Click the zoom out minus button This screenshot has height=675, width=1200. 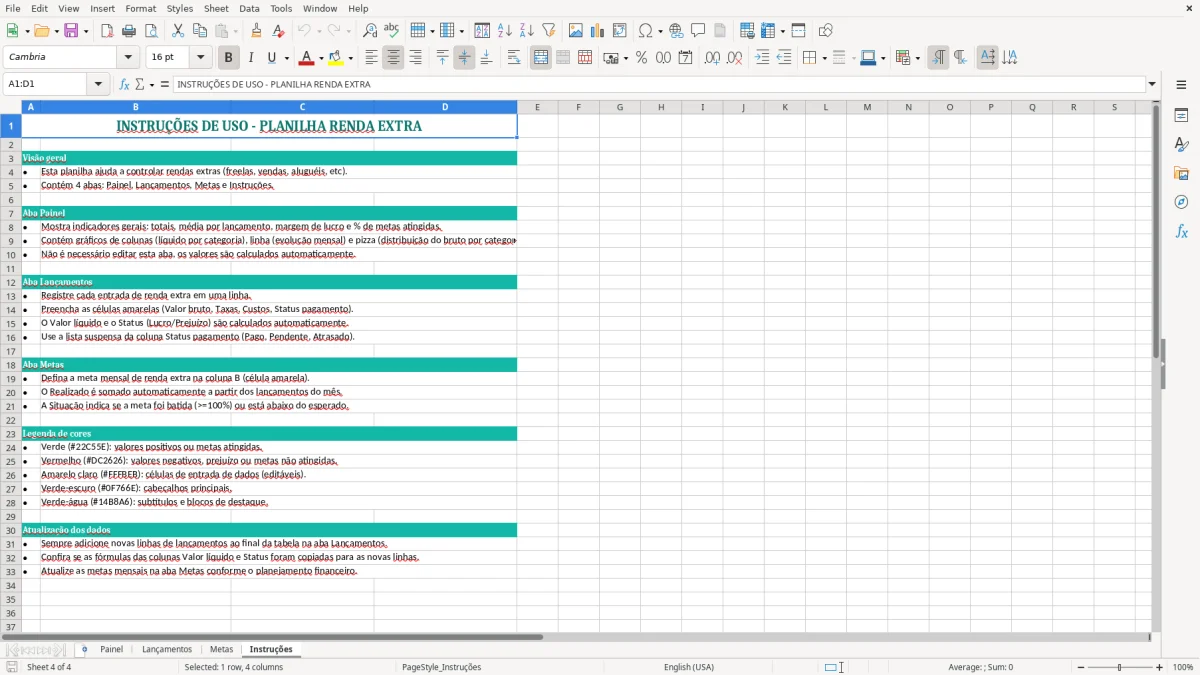pos(1079,667)
